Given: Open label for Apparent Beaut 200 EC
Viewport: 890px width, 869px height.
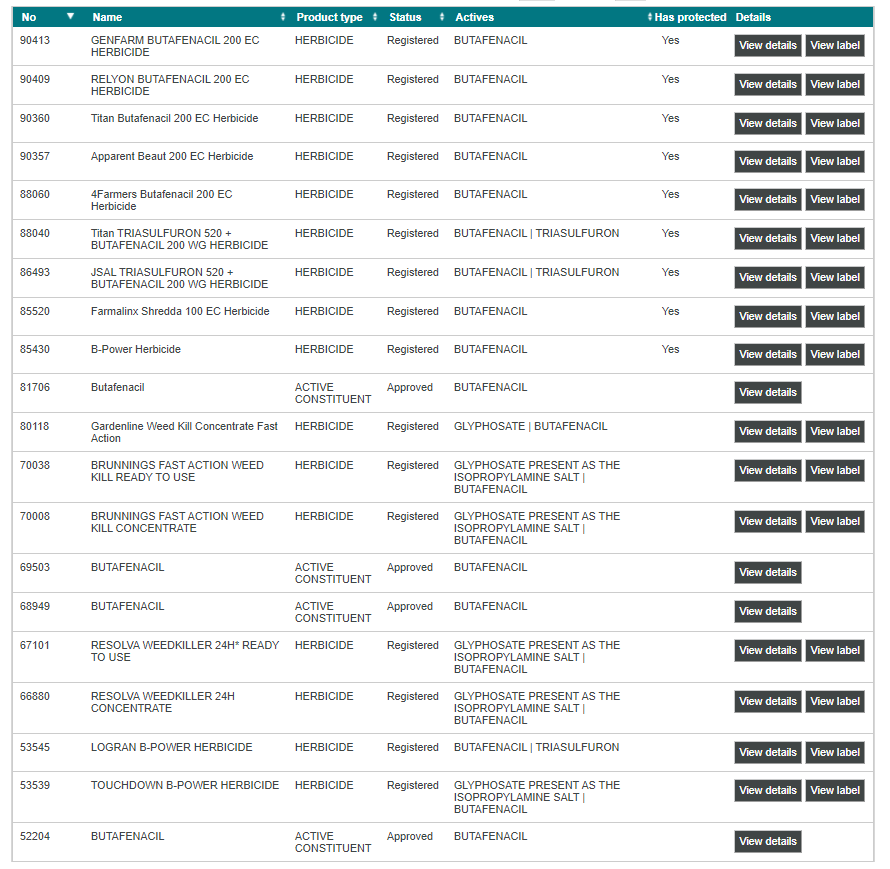Looking at the screenshot, I should pos(835,162).
